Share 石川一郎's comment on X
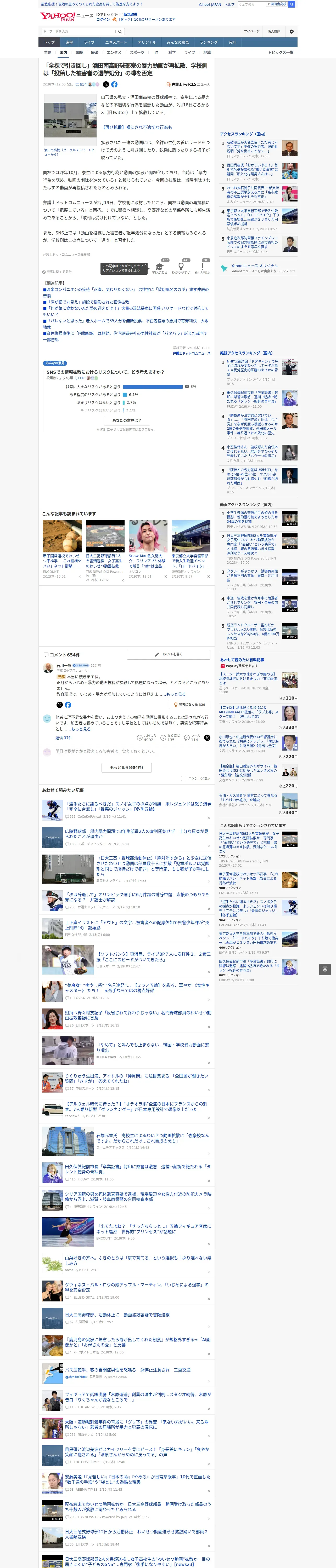Viewport: 336px width, 1568px height. coord(60,705)
